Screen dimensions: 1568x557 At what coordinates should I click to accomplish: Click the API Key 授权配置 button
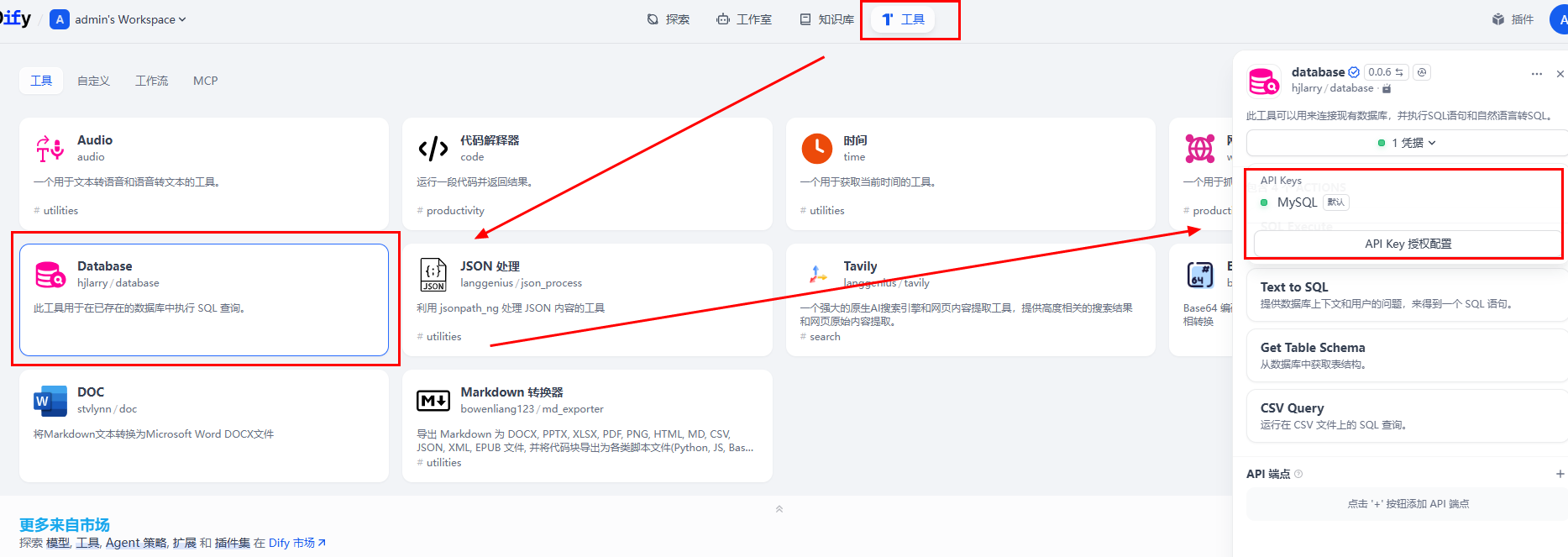(x=1408, y=244)
